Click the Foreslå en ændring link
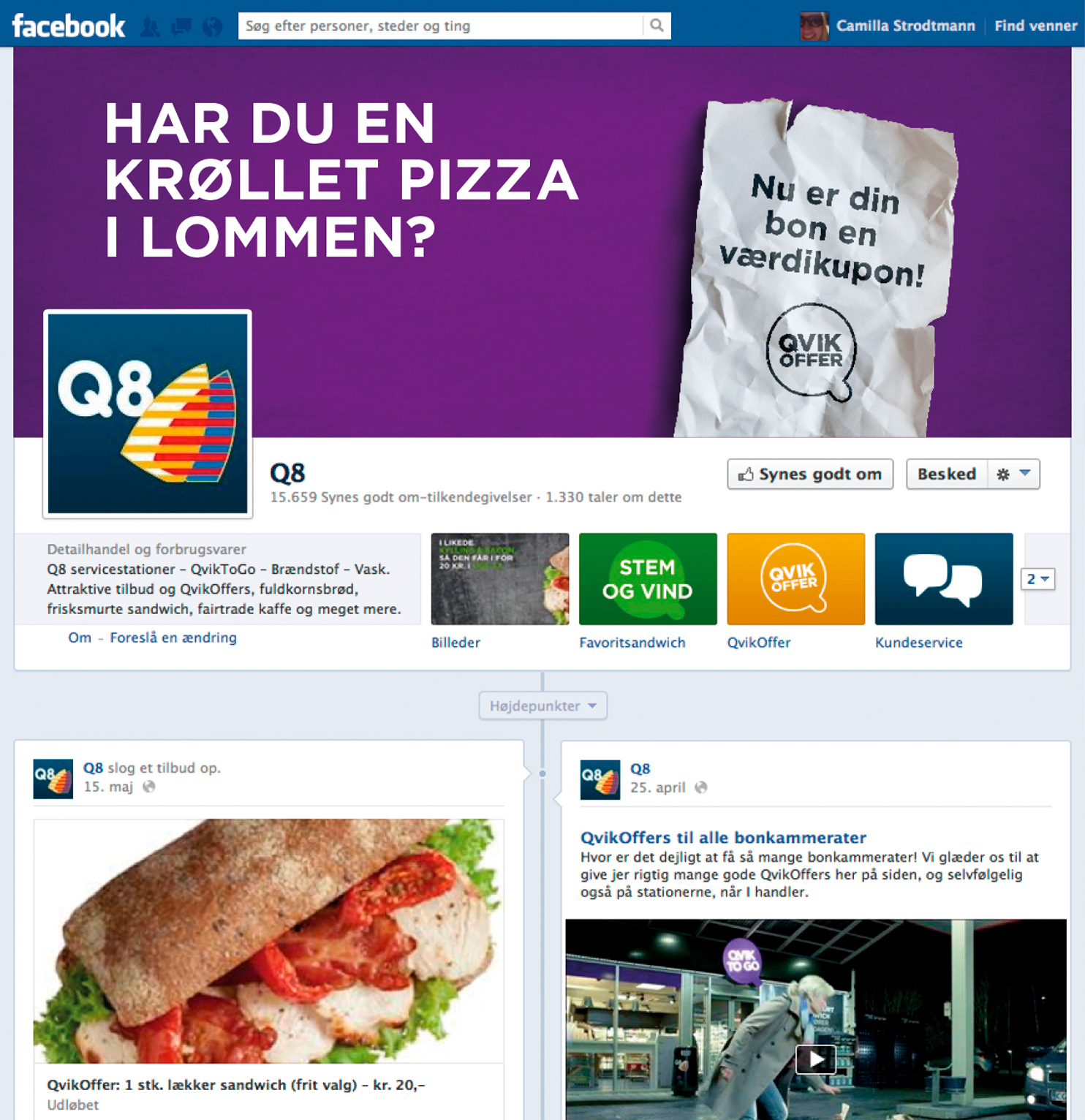 point(173,637)
